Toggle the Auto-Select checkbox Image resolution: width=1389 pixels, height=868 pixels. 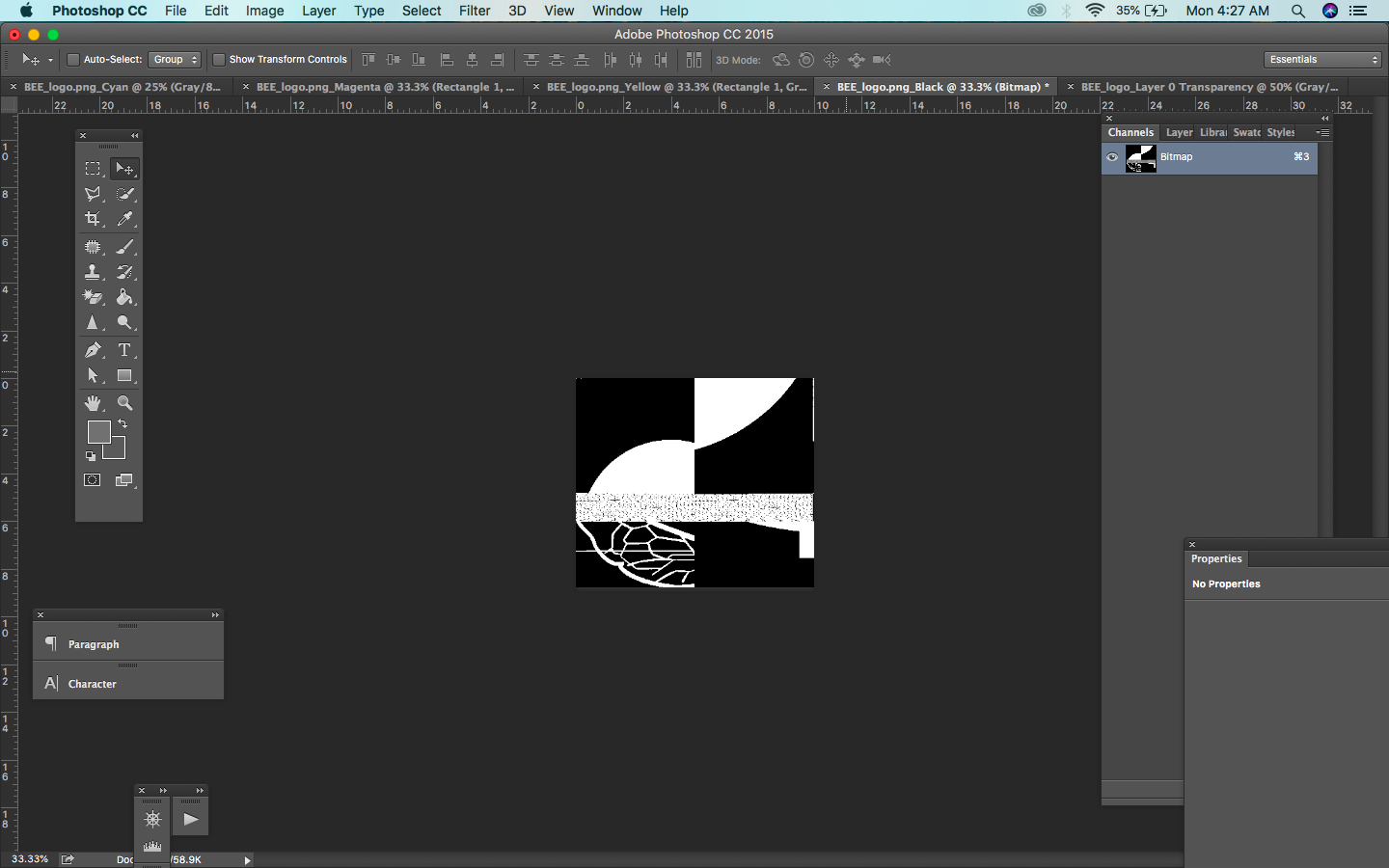pyautogui.click(x=72, y=59)
